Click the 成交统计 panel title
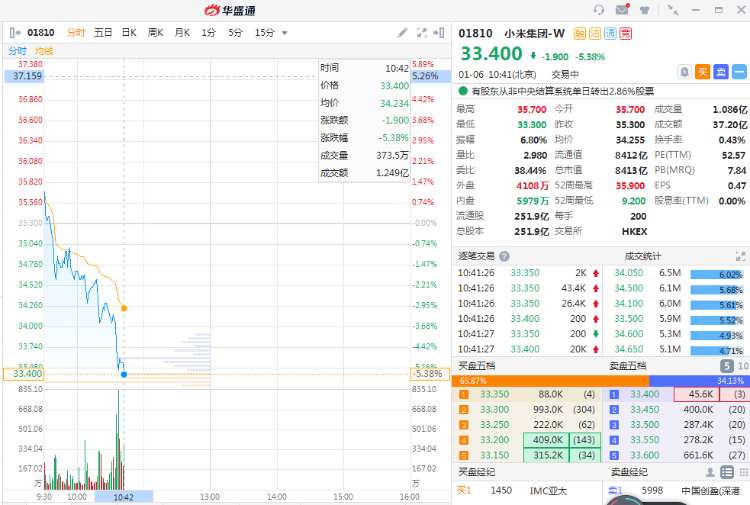The width and height of the screenshot is (750, 505). coord(643,256)
